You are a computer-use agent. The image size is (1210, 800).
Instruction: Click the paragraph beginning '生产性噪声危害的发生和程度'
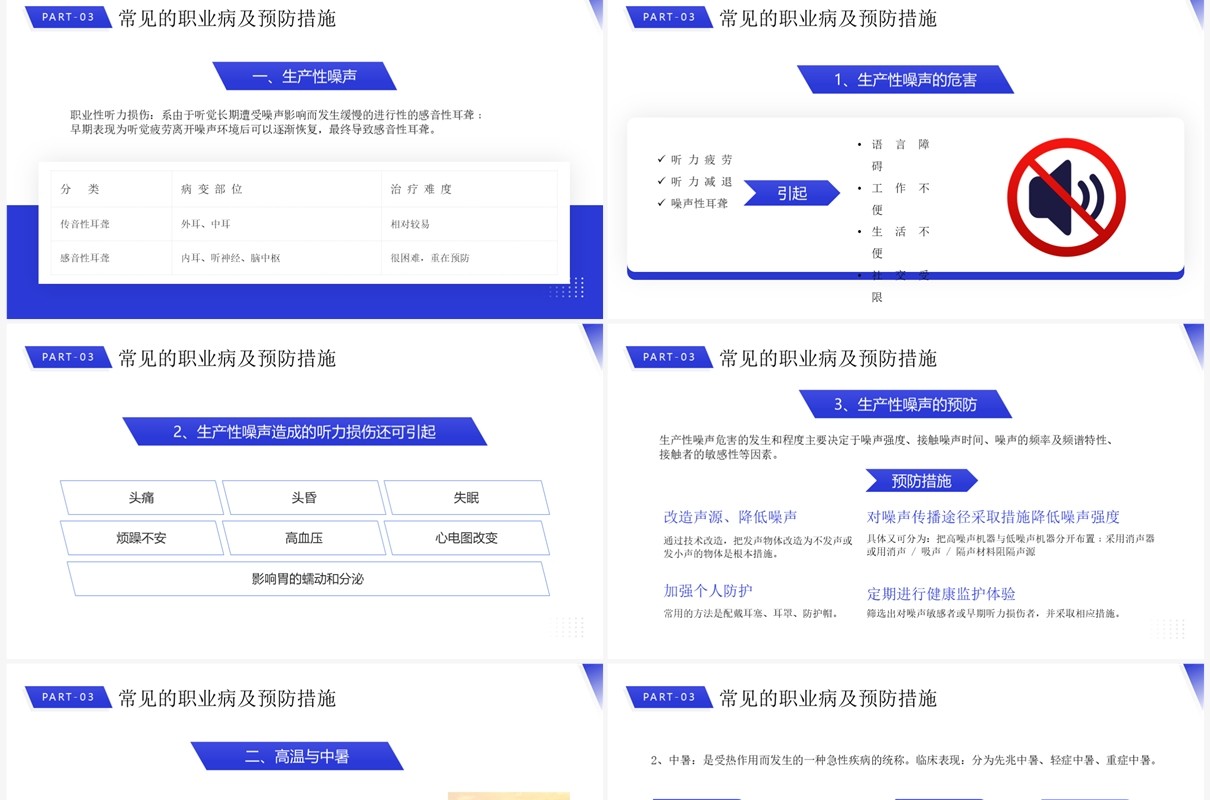tap(887, 447)
